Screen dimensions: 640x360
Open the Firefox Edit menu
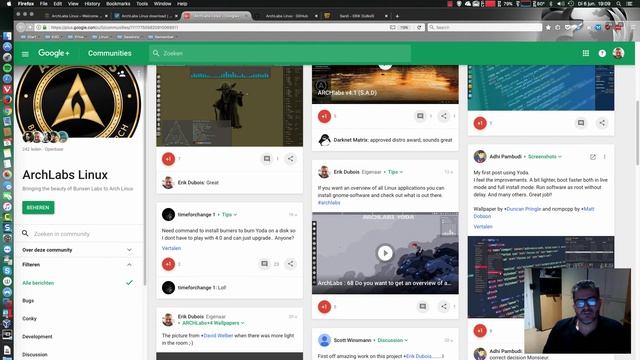pos(58,4)
